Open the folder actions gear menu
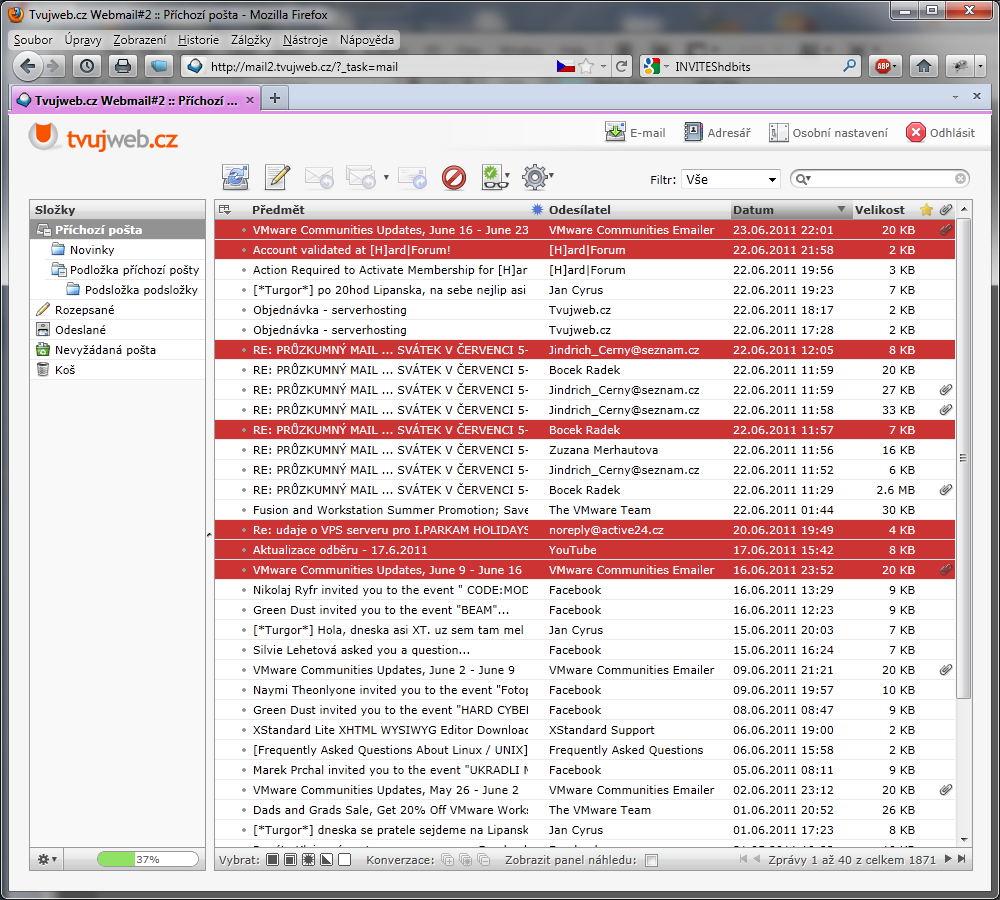 tap(47, 859)
